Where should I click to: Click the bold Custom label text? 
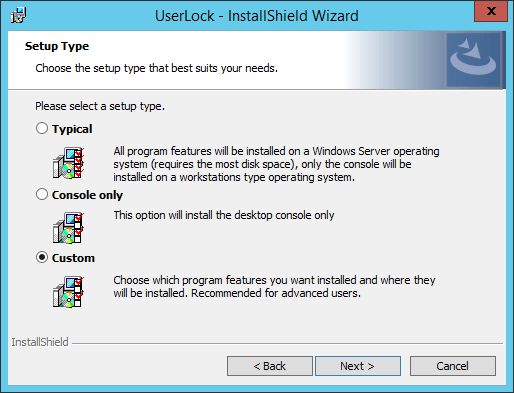click(73, 258)
